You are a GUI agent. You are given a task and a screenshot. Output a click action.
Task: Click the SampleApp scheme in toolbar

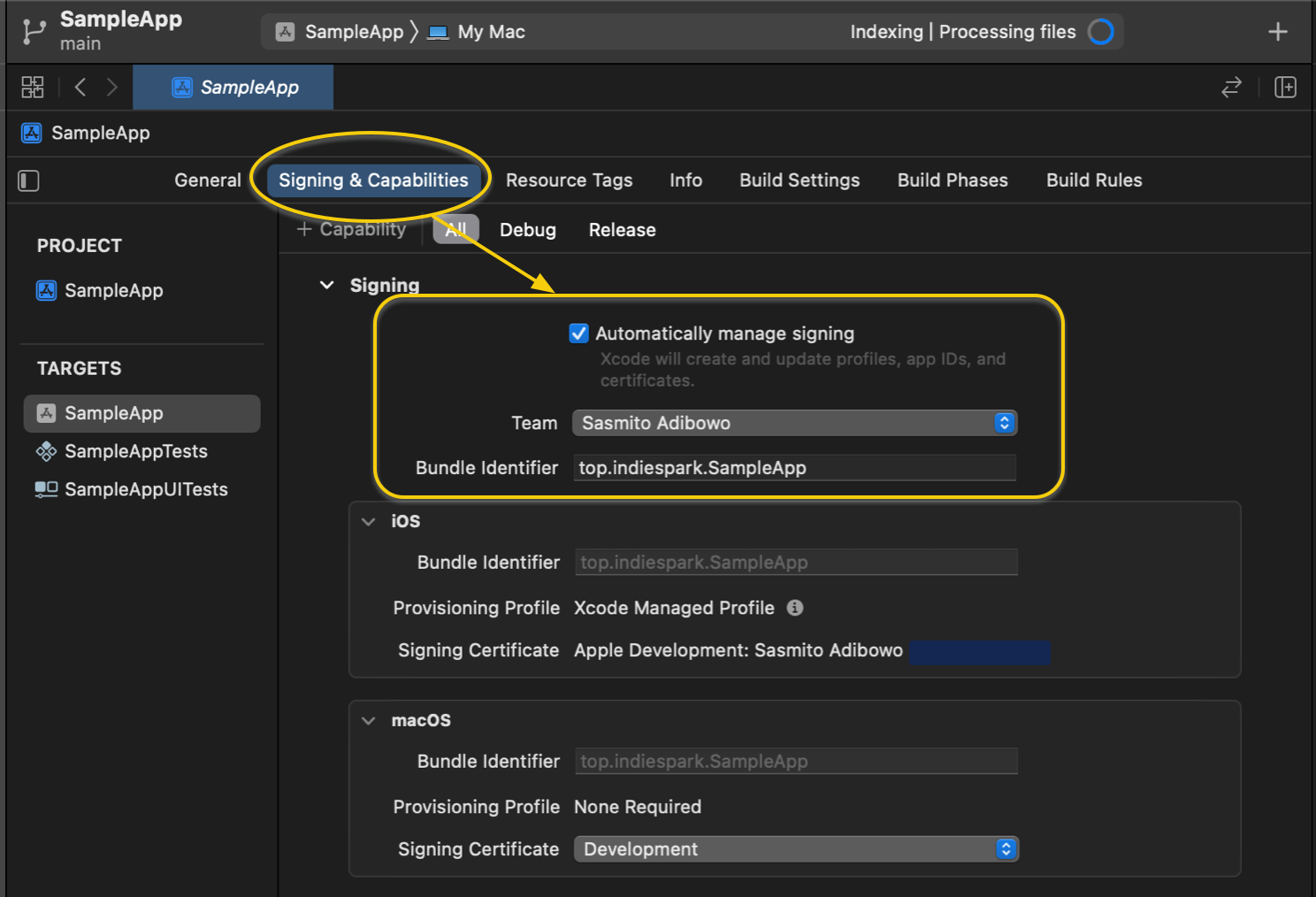coord(340,32)
